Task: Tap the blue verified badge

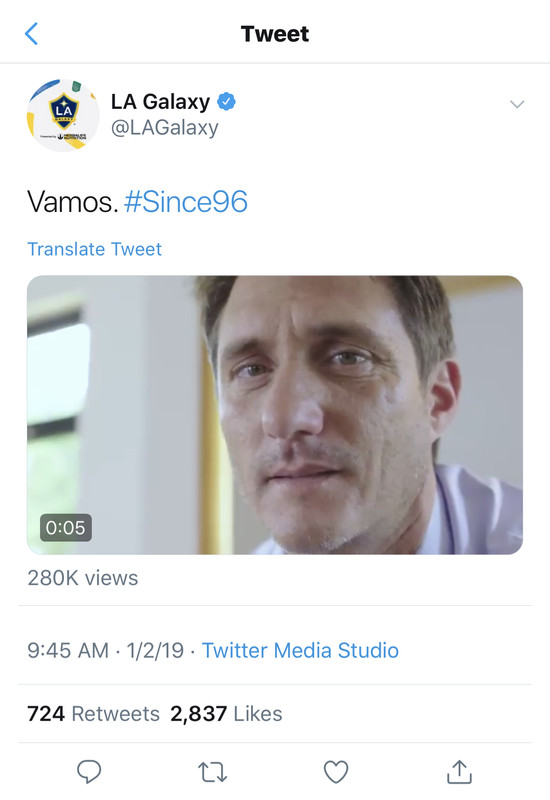Action: click(227, 102)
